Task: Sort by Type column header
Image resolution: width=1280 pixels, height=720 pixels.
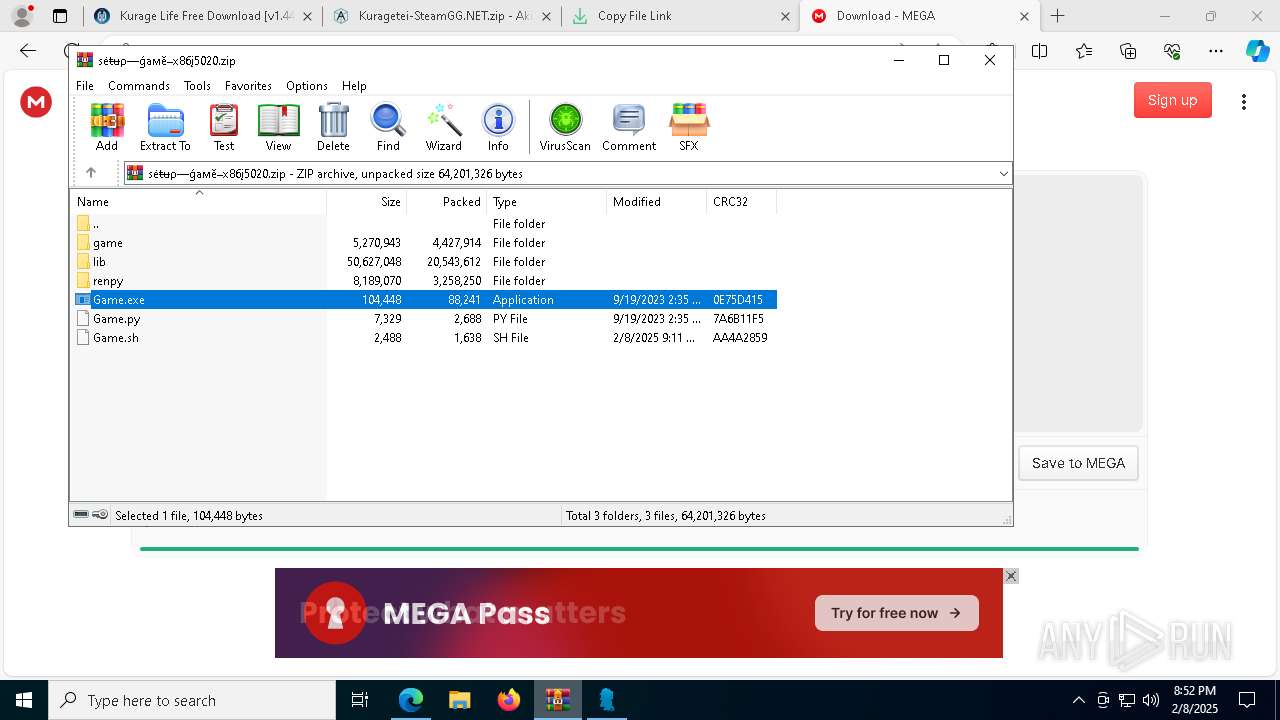Action: click(x=547, y=202)
